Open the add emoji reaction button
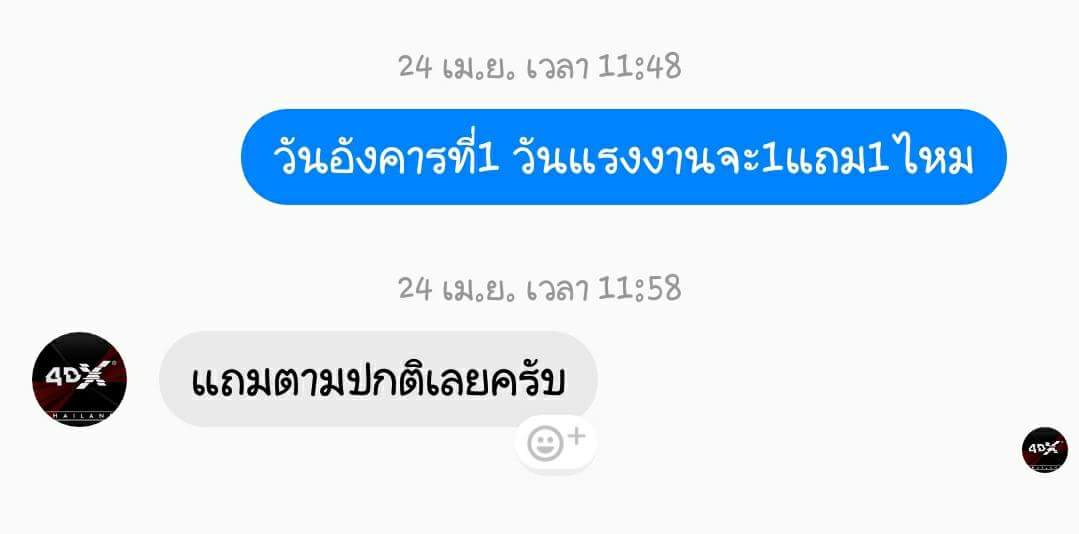The height and width of the screenshot is (534, 1079). click(556, 444)
